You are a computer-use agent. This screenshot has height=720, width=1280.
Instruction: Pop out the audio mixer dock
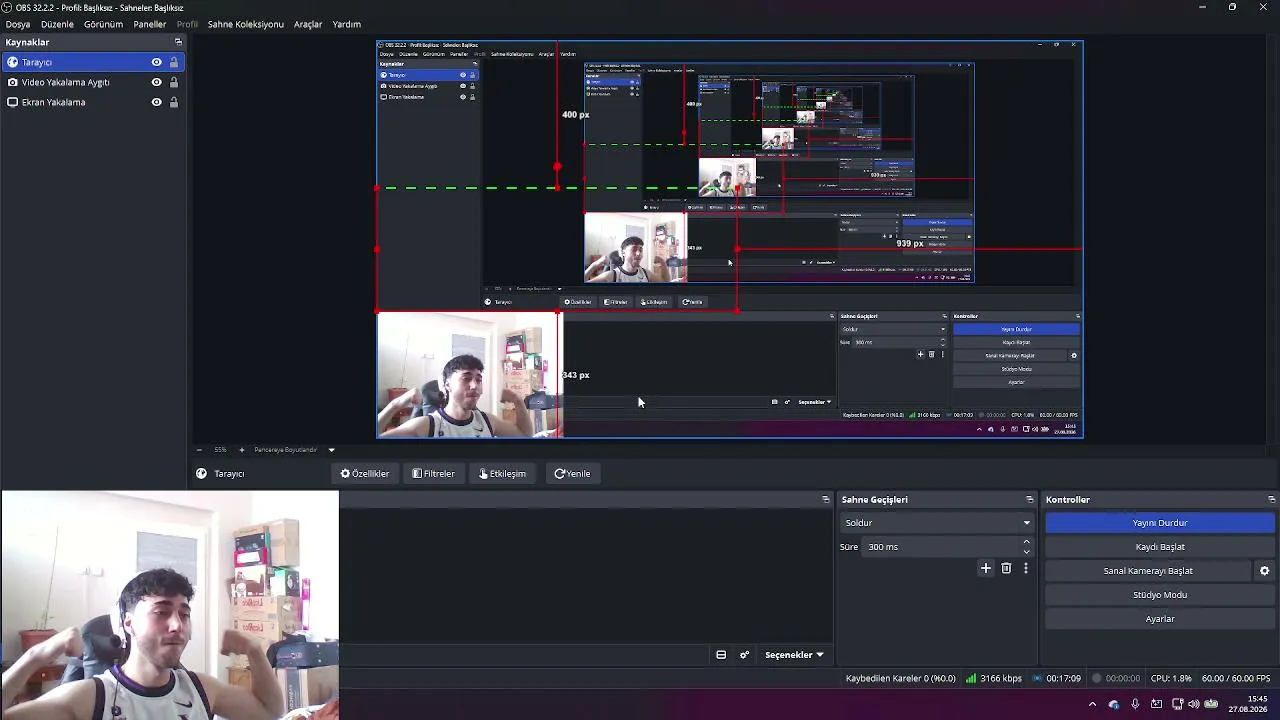click(x=825, y=499)
